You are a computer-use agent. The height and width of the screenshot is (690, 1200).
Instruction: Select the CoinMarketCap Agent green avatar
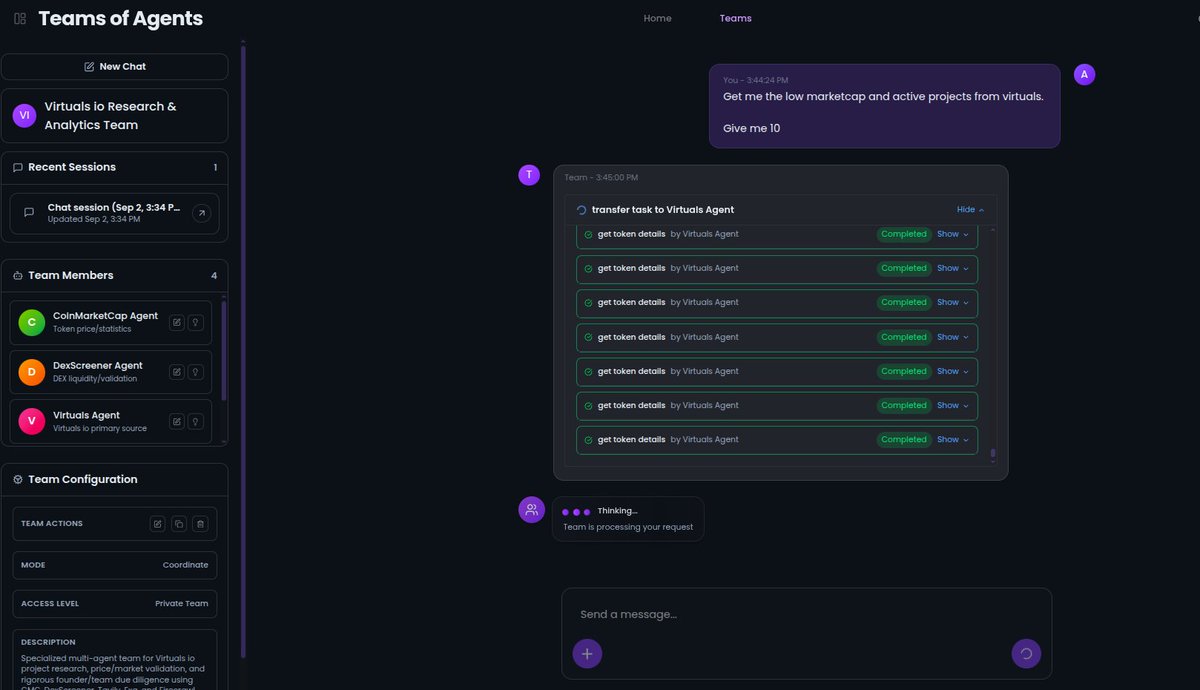32,322
